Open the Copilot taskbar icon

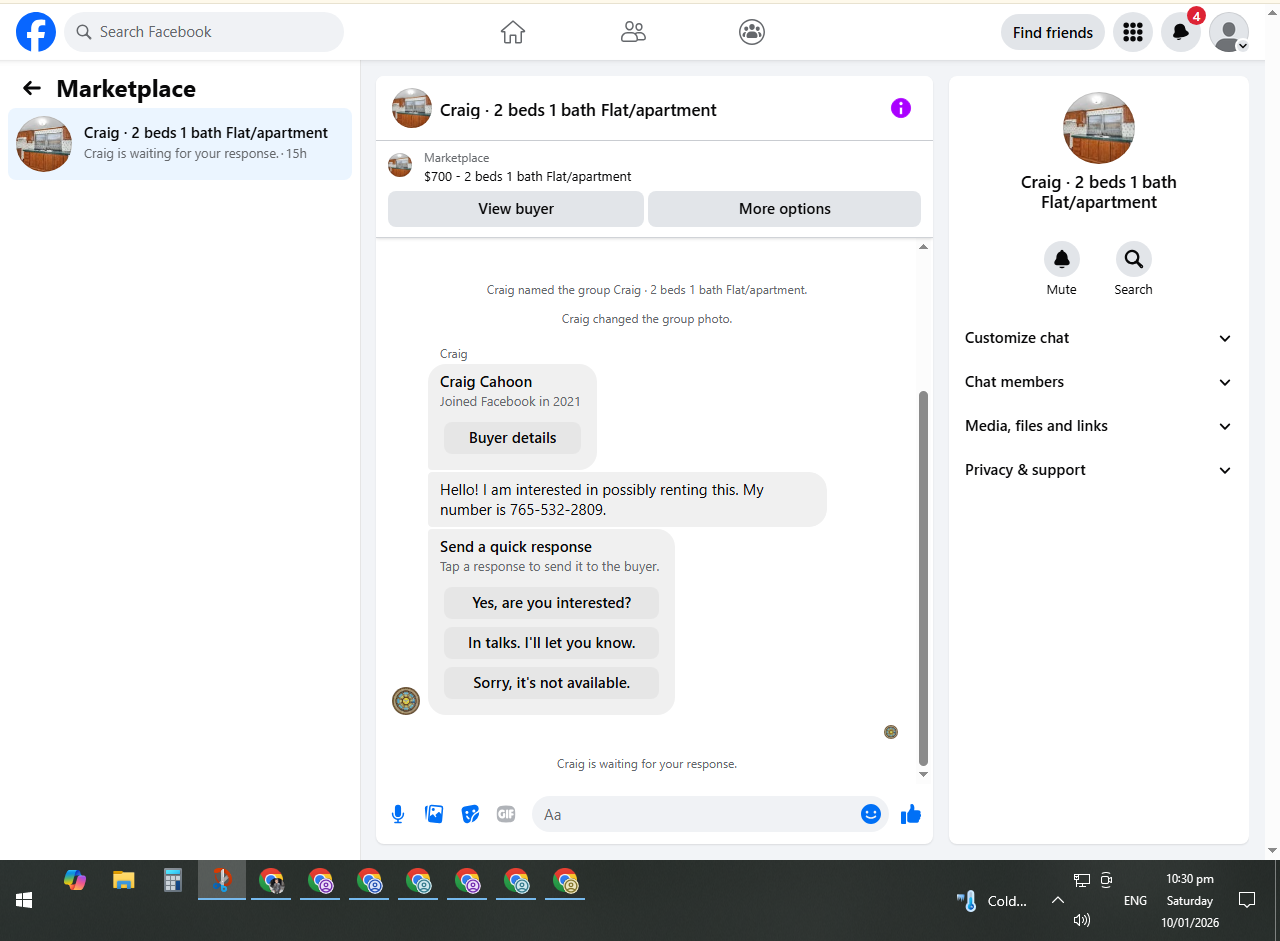pos(75,880)
